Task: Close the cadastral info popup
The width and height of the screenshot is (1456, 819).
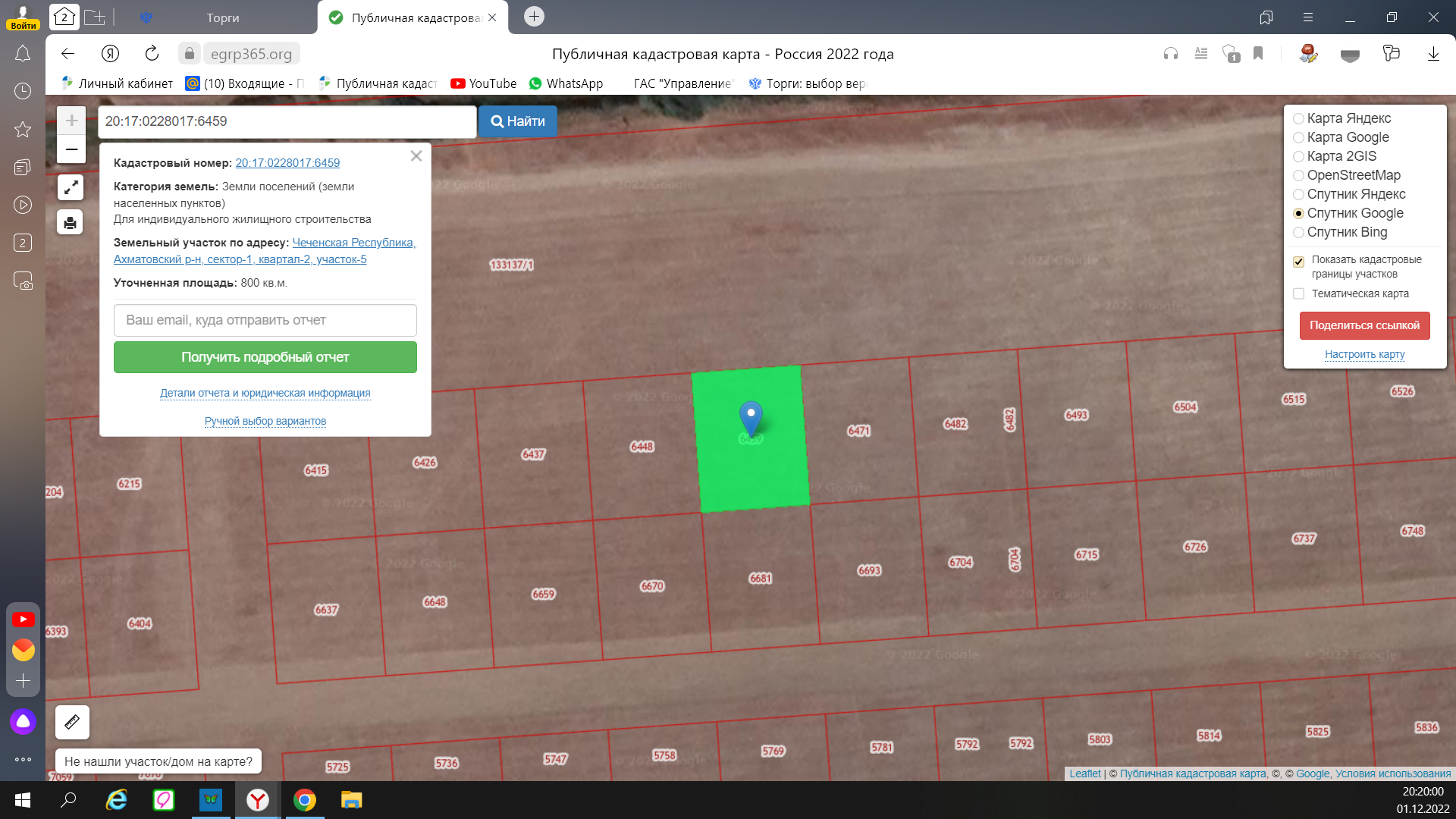Action: (x=416, y=156)
